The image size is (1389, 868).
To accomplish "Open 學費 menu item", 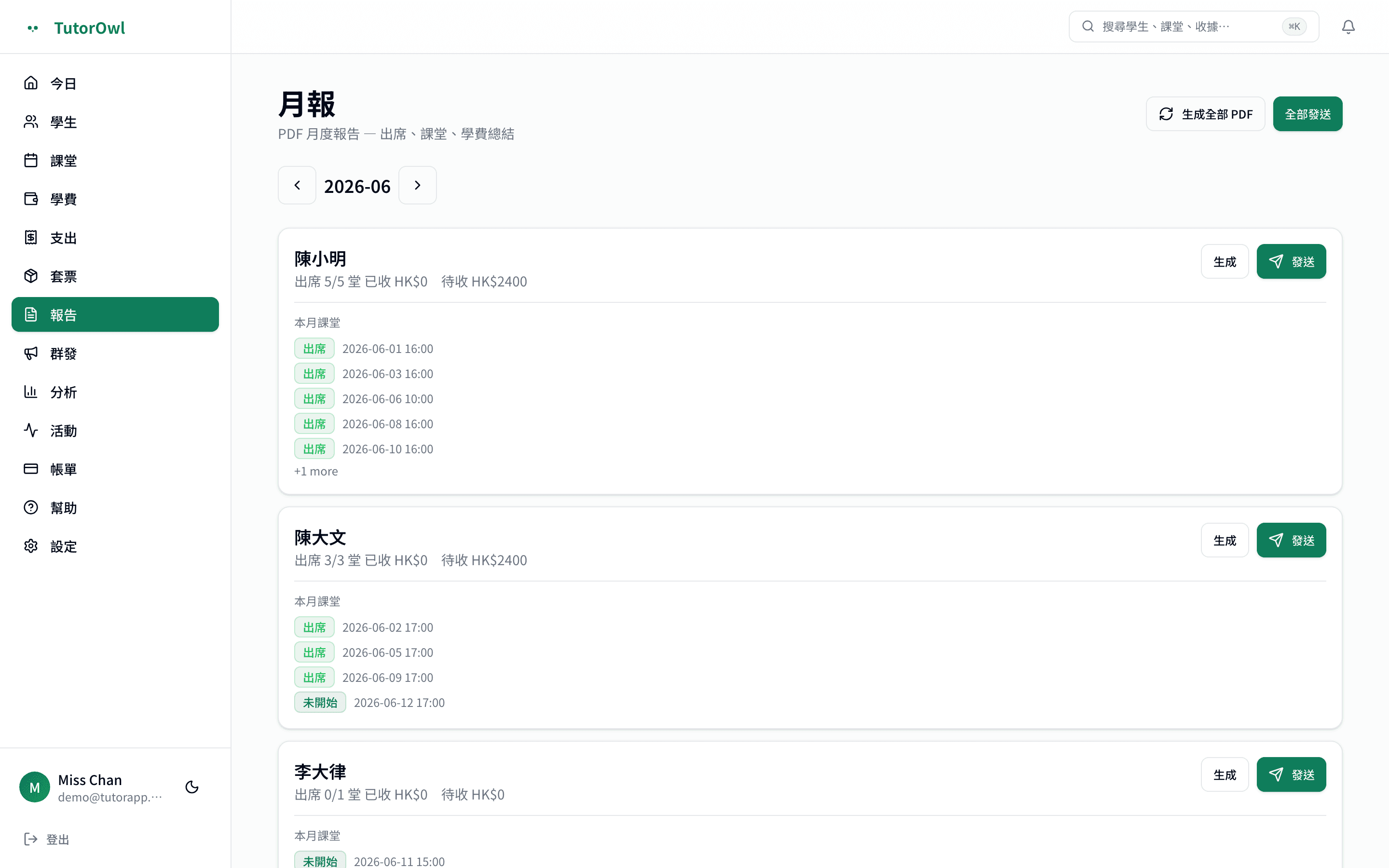I will pyautogui.click(x=115, y=199).
